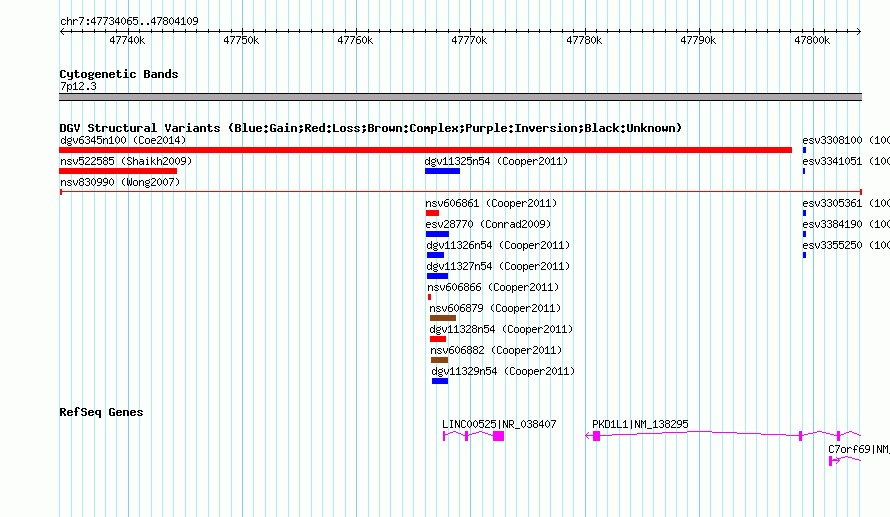The height and width of the screenshot is (517, 890).
Task: Select the nsv522585 (Shaikh2009) red bar
Action: tap(118, 171)
